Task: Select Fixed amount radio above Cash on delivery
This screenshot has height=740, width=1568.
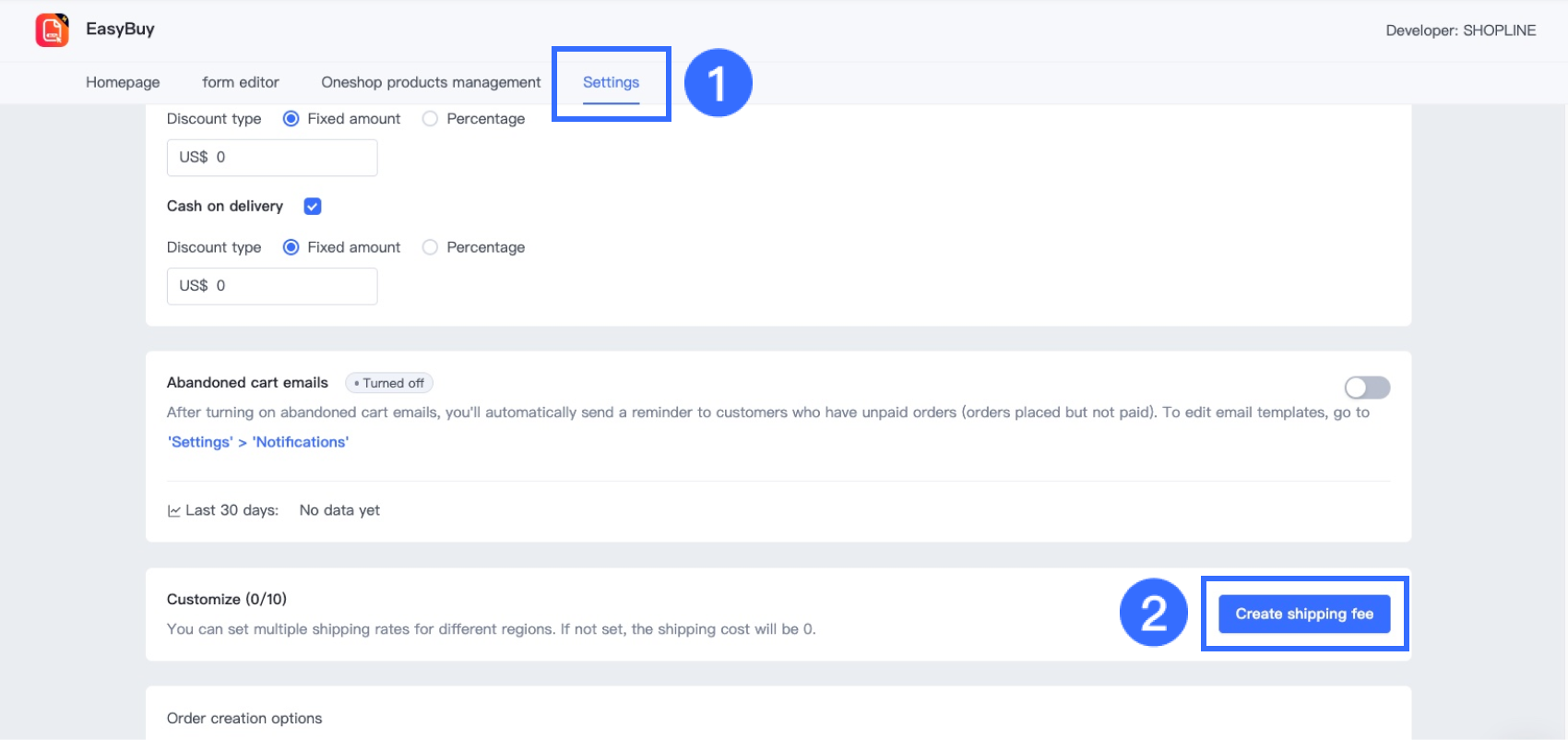Action: (x=291, y=119)
